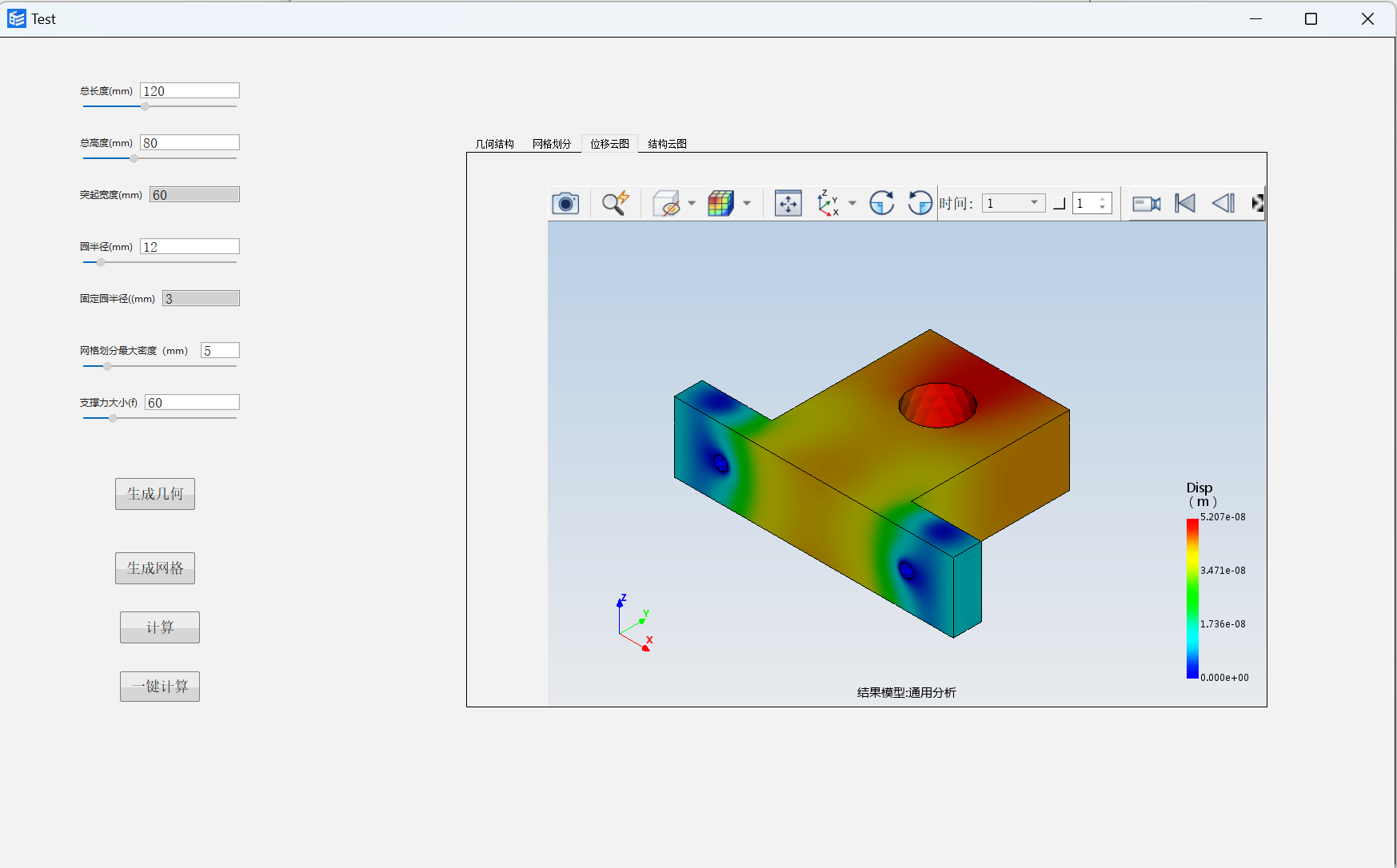Click the rotate counterclockwise icon

tap(920, 203)
